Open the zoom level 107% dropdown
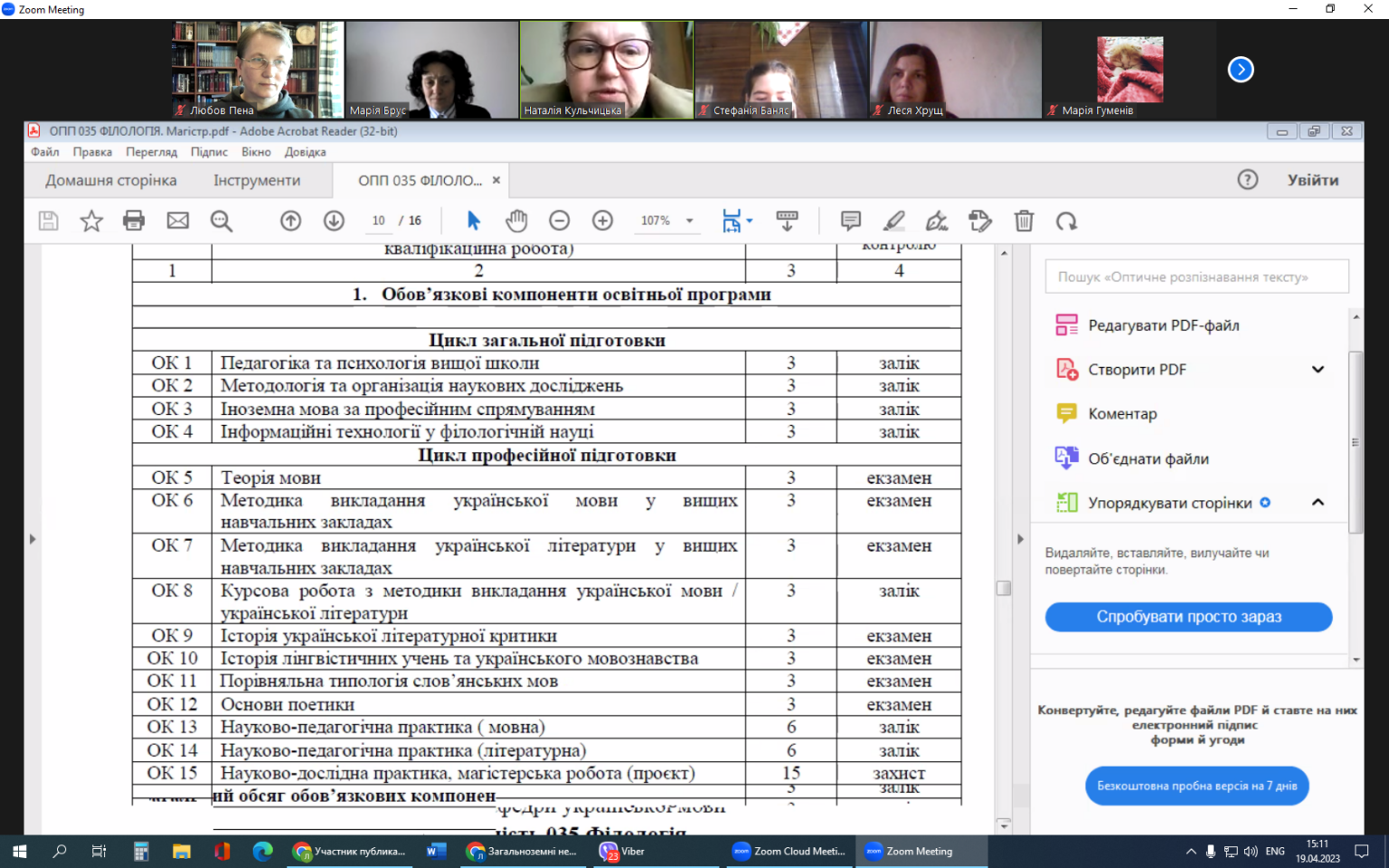1389x868 pixels. [x=667, y=221]
